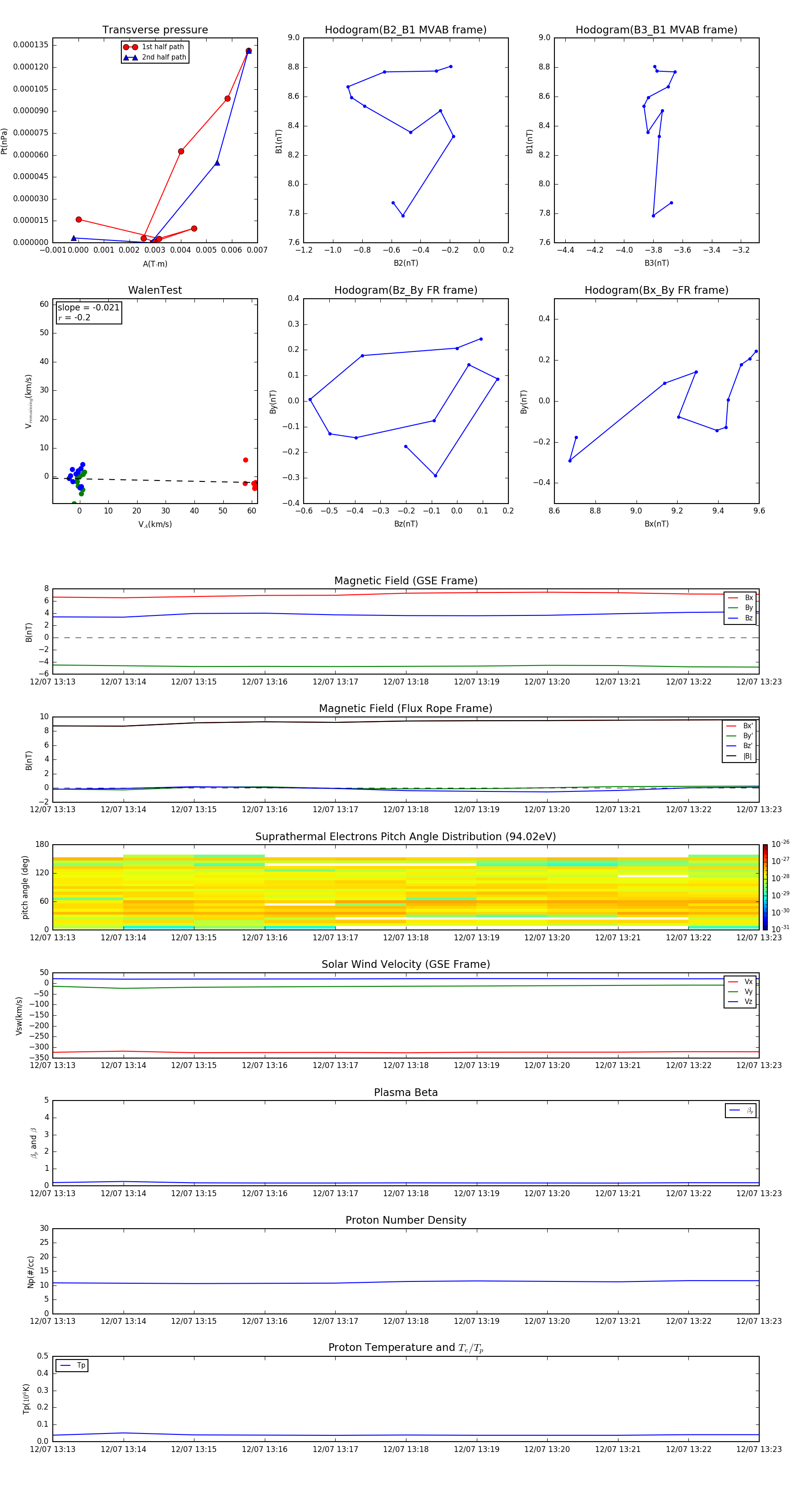Click the slope and r annotation box in WalenTest
The height and width of the screenshot is (1489, 812).
pos(88,312)
